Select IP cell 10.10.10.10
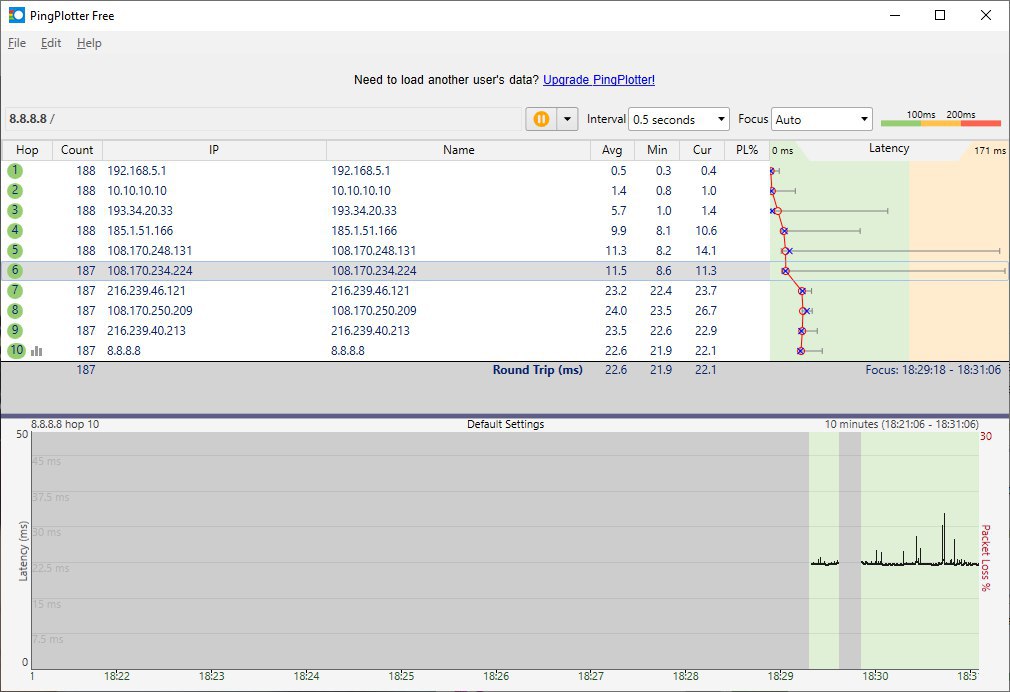 pyautogui.click(x=137, y=191)
